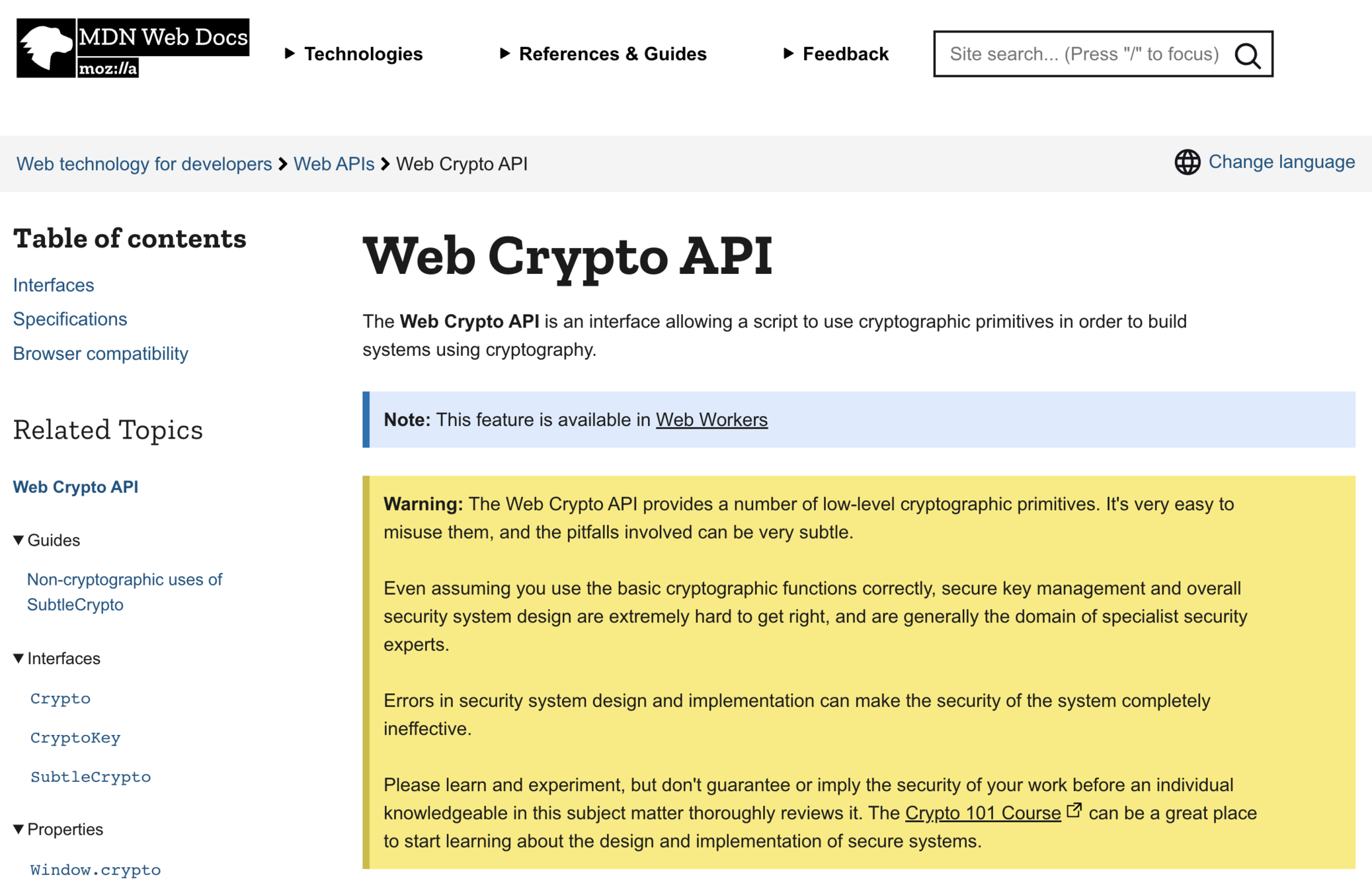Click the globe language icon

click(1187, 162)
